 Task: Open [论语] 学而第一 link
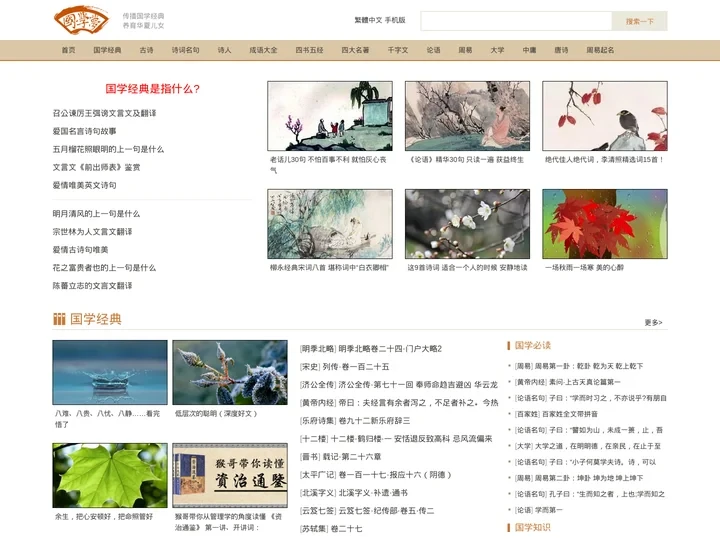(x=538, y=510)
